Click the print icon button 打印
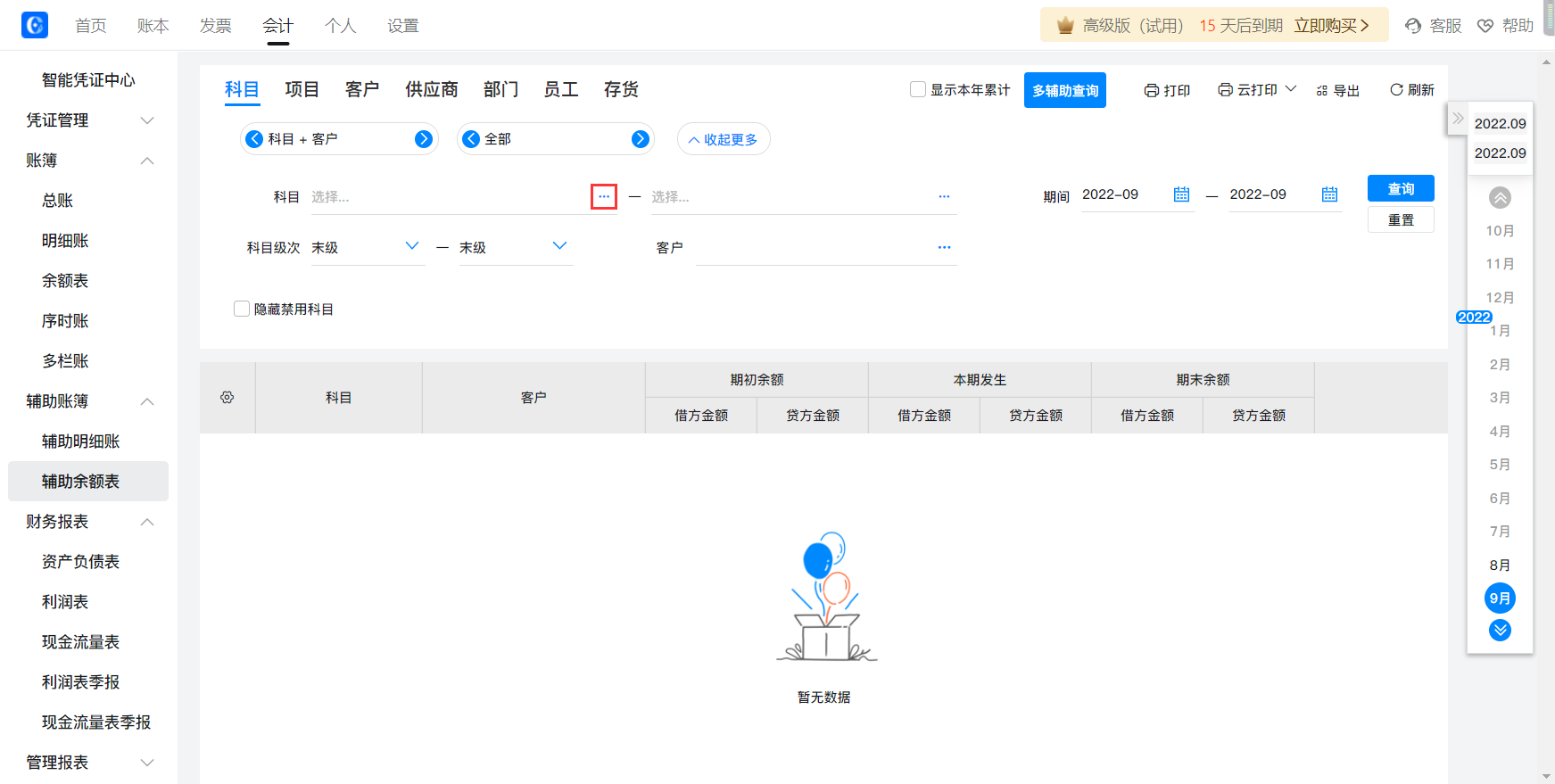Viewport: 1555px width, 784px height. coord(1167,90)
